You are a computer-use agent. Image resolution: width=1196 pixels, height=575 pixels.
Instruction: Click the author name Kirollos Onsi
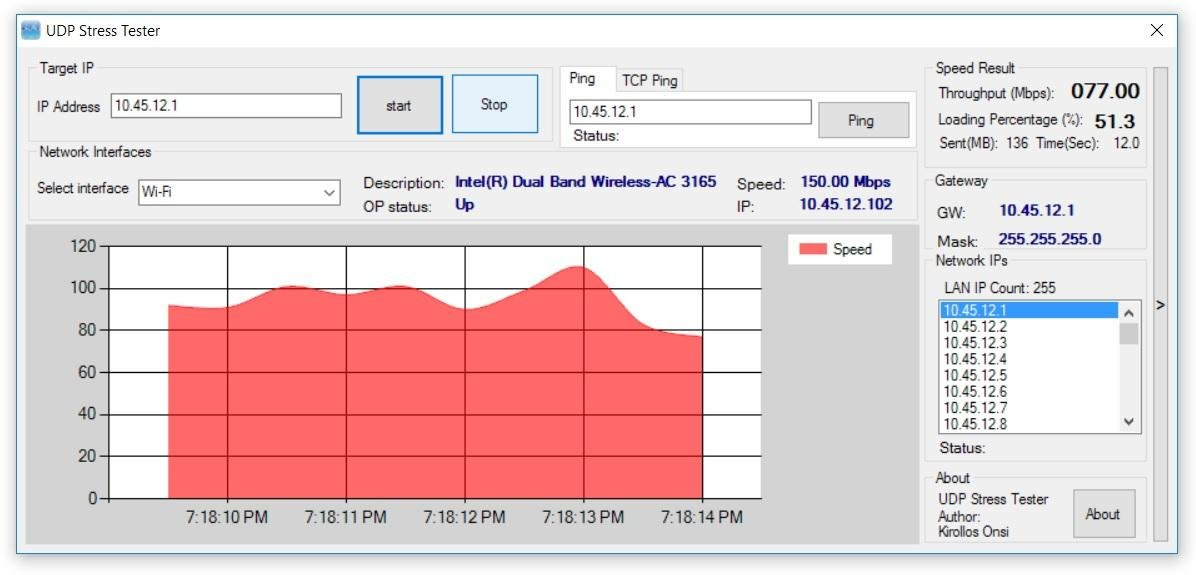(974, 532)
